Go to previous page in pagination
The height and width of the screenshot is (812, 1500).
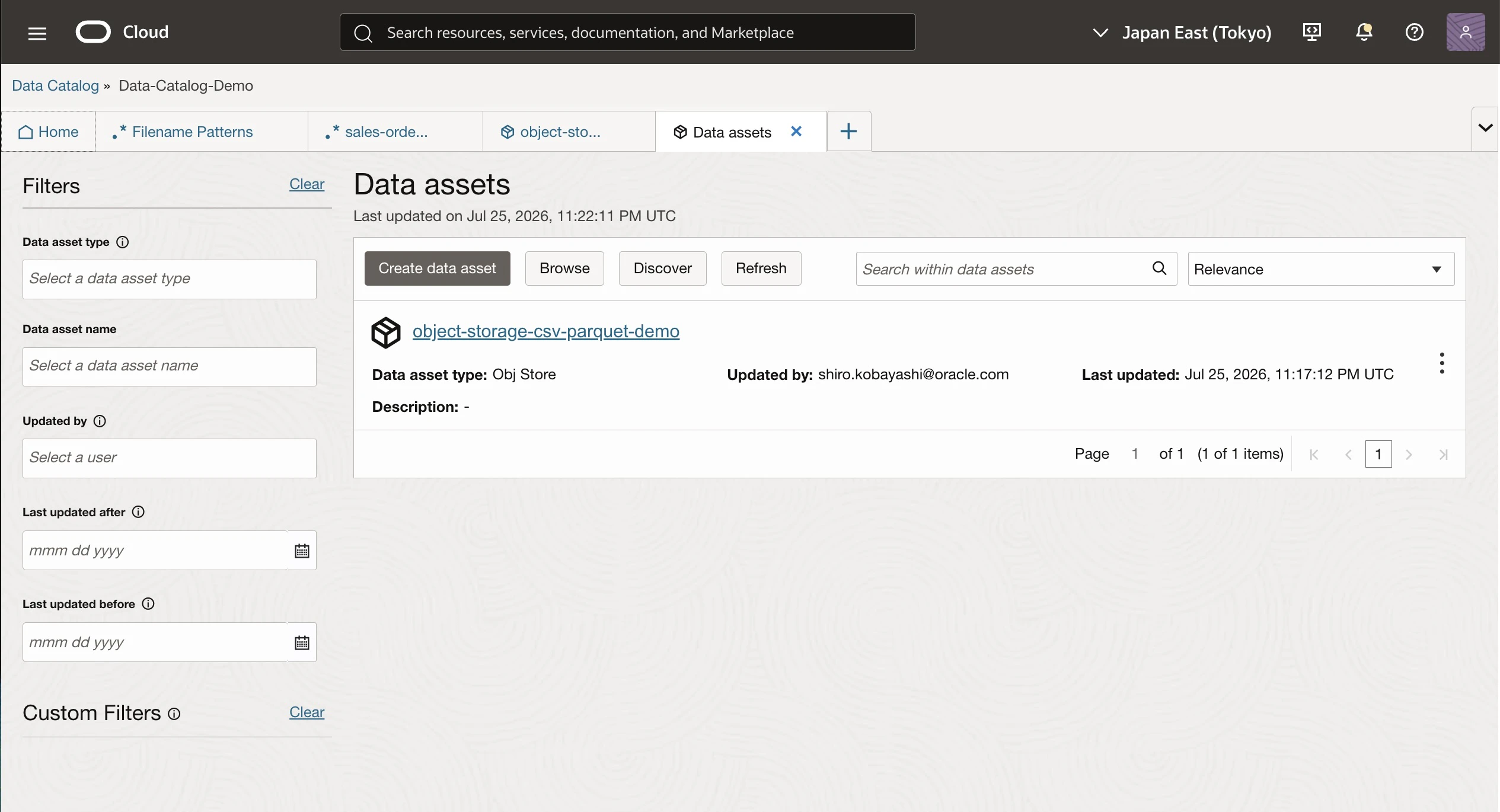[x=1348, y=455]
